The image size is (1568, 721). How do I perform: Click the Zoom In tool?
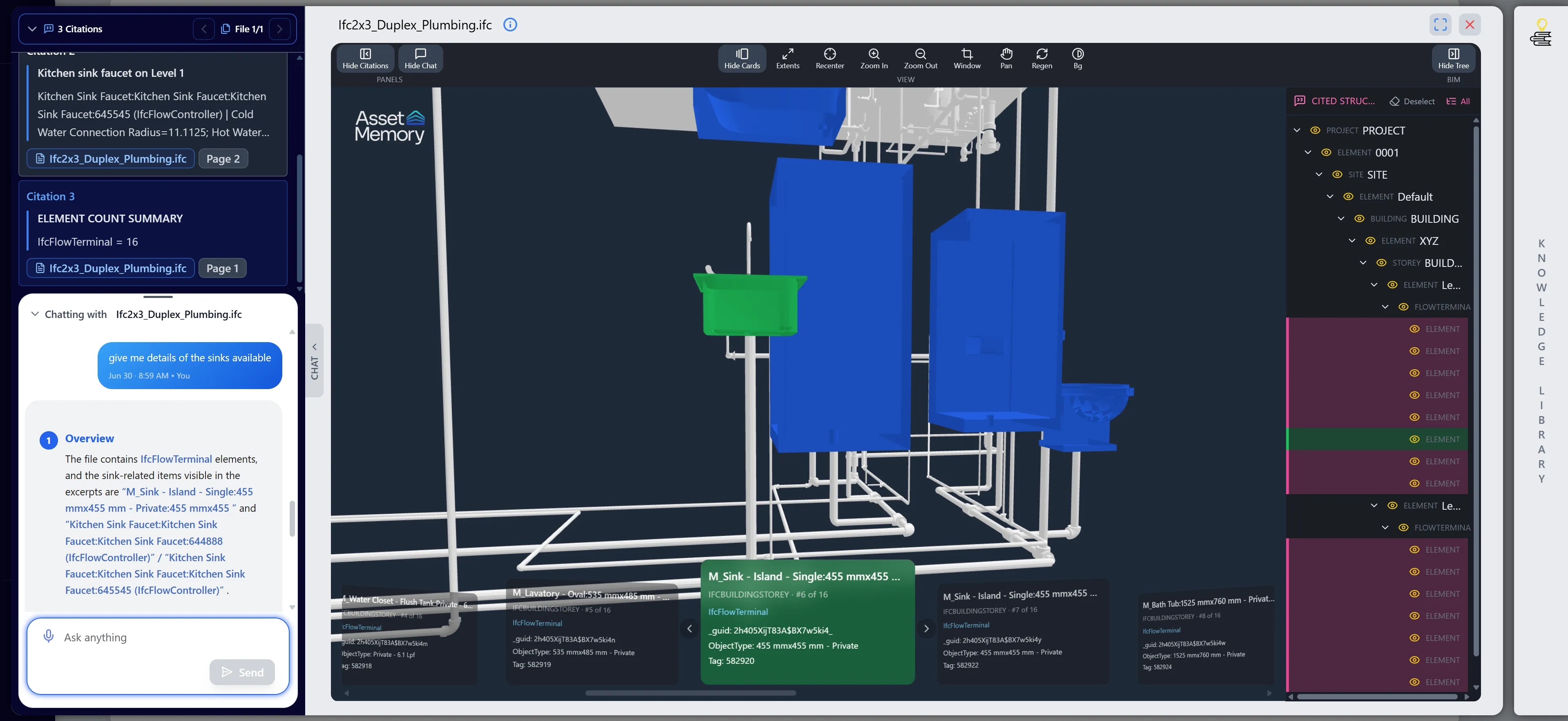click(873, 58)
